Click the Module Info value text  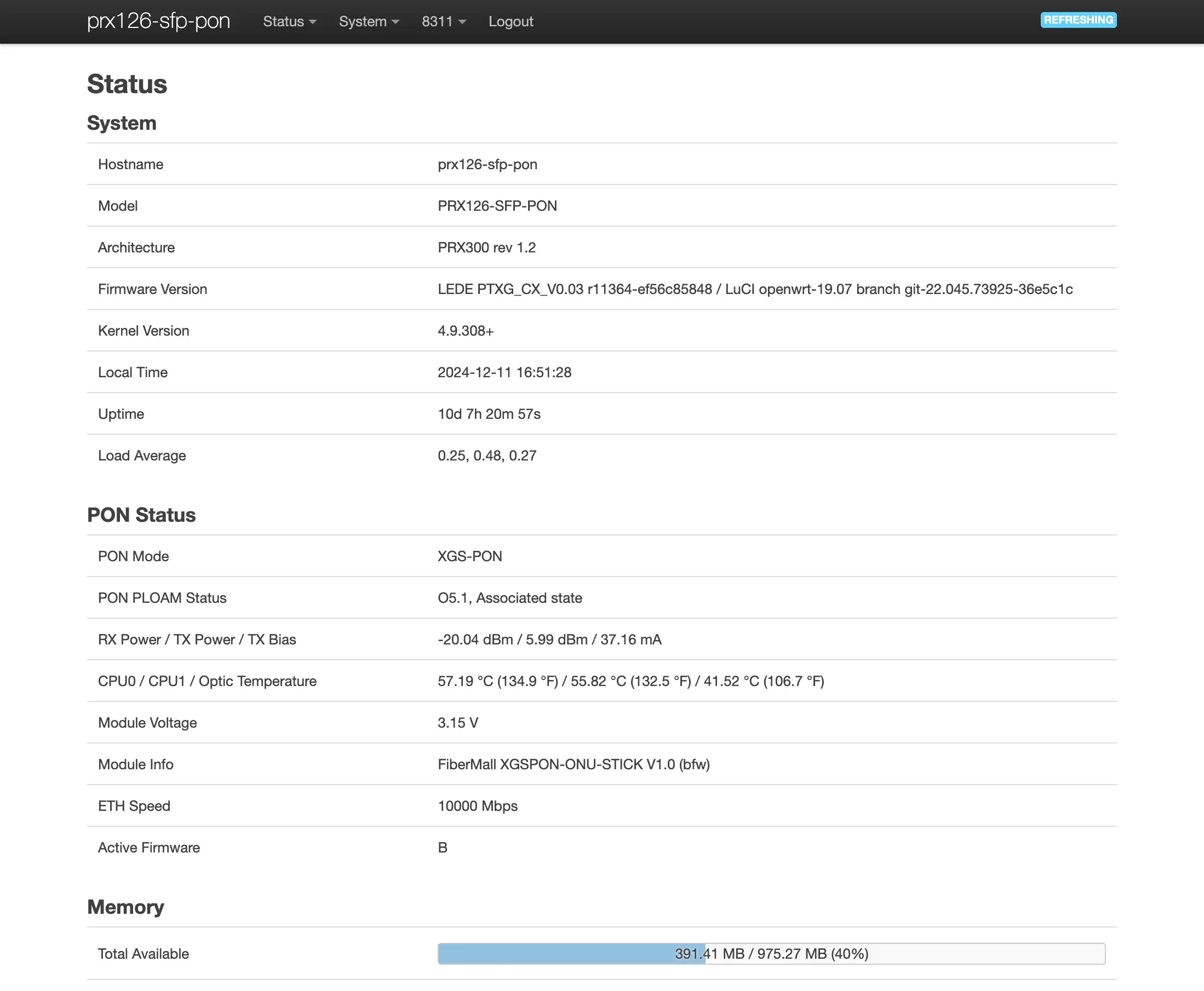(574, 764)
